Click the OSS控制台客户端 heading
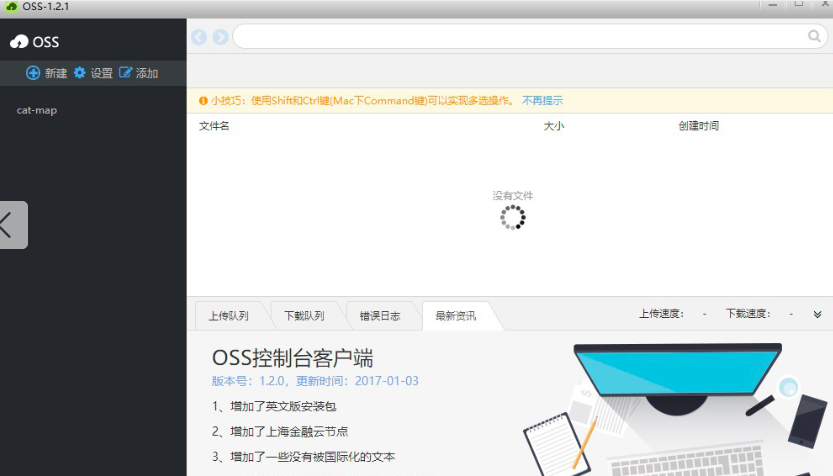 point(293,358)
